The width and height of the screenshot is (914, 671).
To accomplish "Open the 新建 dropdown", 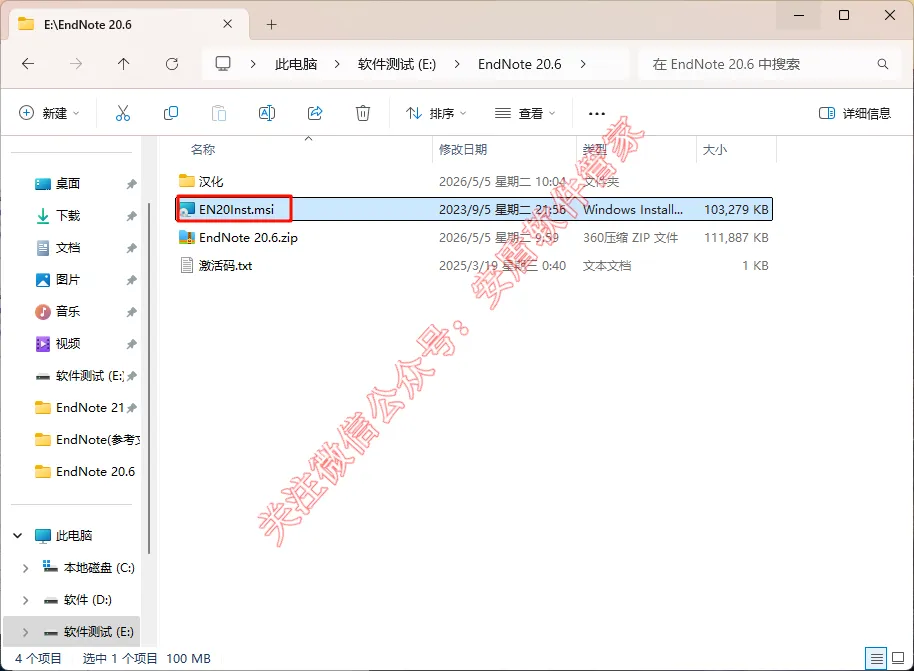I will click(50, 113).
